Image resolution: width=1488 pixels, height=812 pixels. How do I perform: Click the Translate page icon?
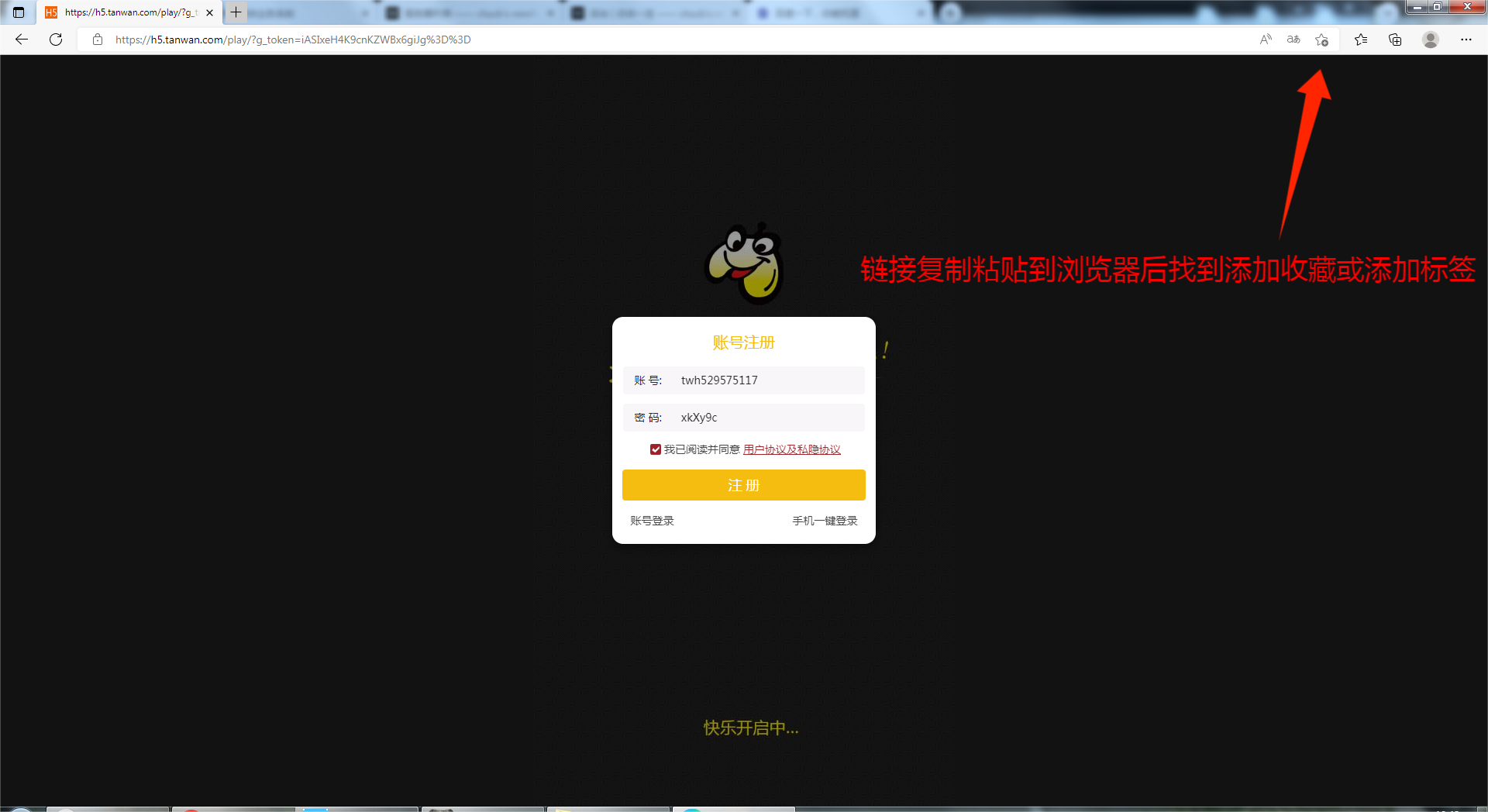(1293, 40)
